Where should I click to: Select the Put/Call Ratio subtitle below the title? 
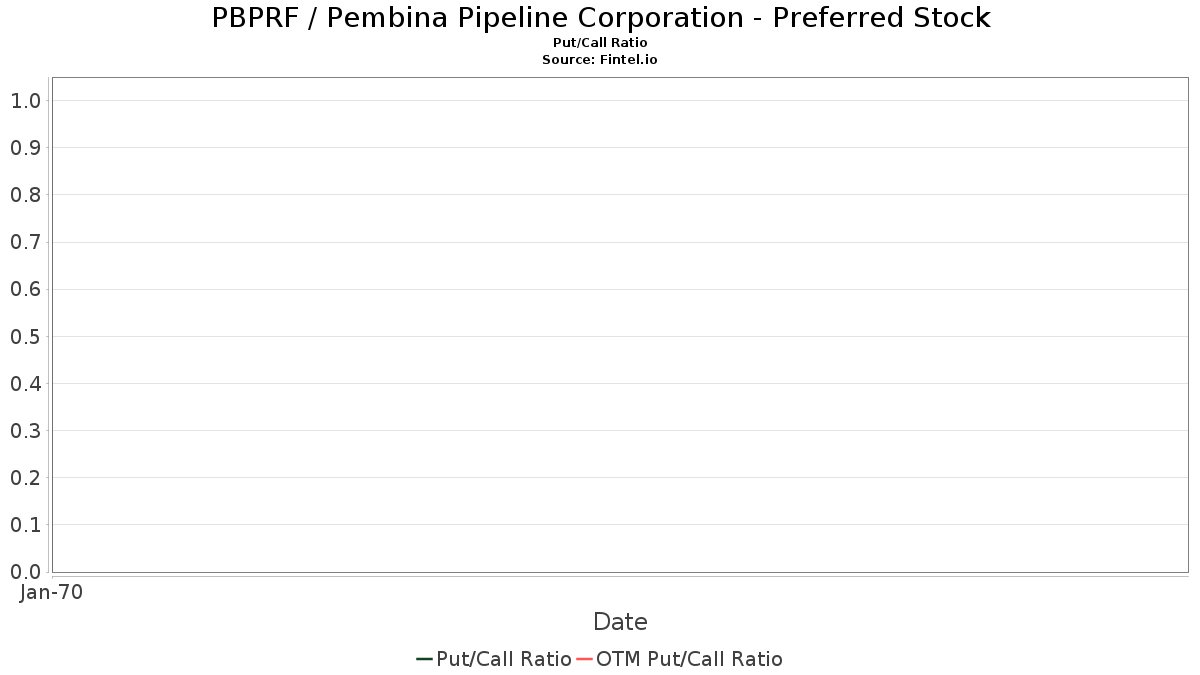pyautogui.click(x=600, y=43)
